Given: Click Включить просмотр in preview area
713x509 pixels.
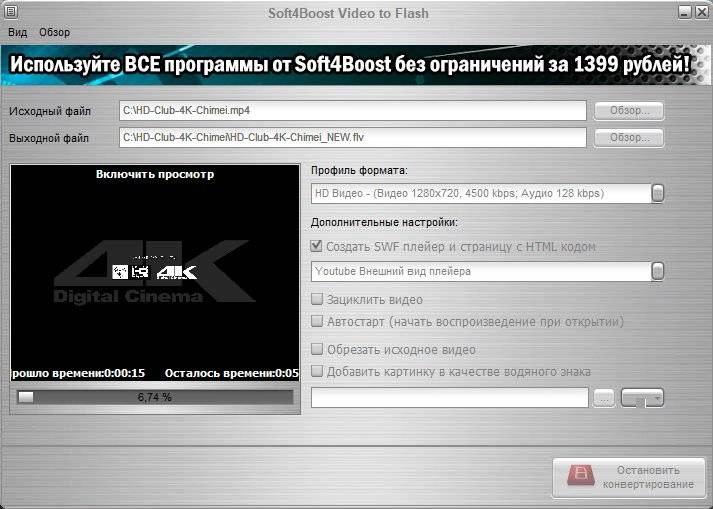Looking at the screenshot, I should point(155,174).
